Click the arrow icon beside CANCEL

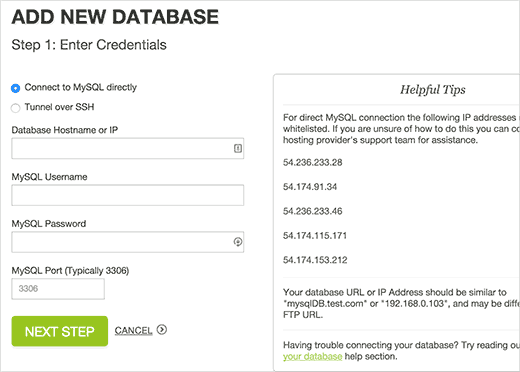[162, 330]
